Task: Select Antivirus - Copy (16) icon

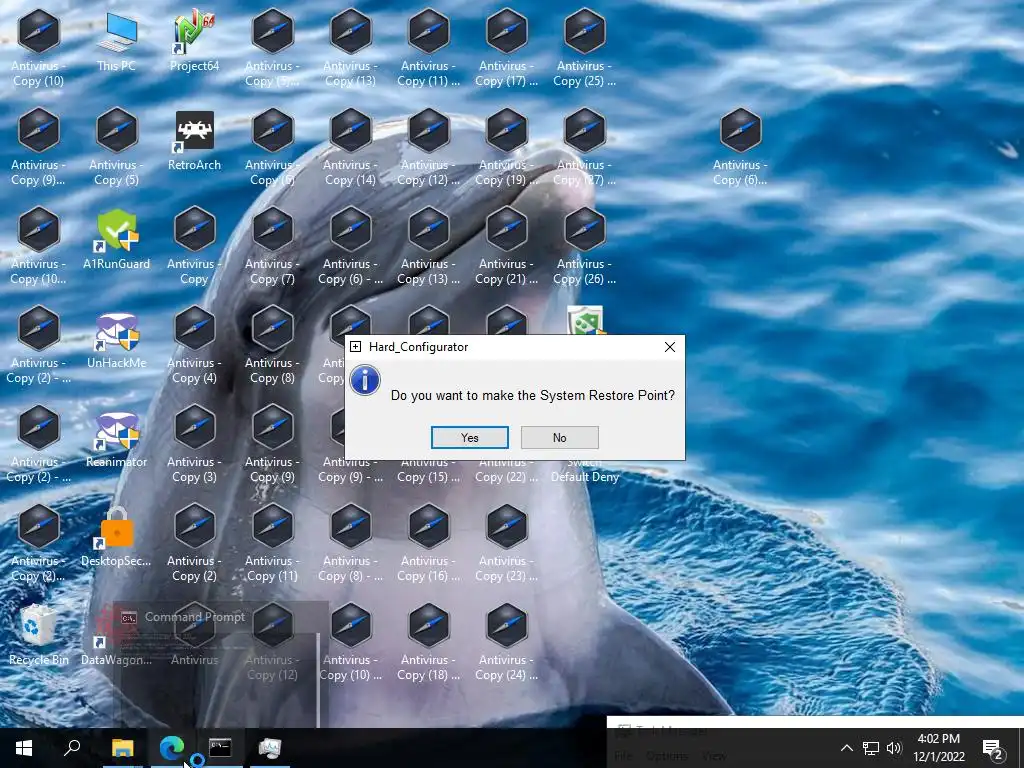Action: 428,544
